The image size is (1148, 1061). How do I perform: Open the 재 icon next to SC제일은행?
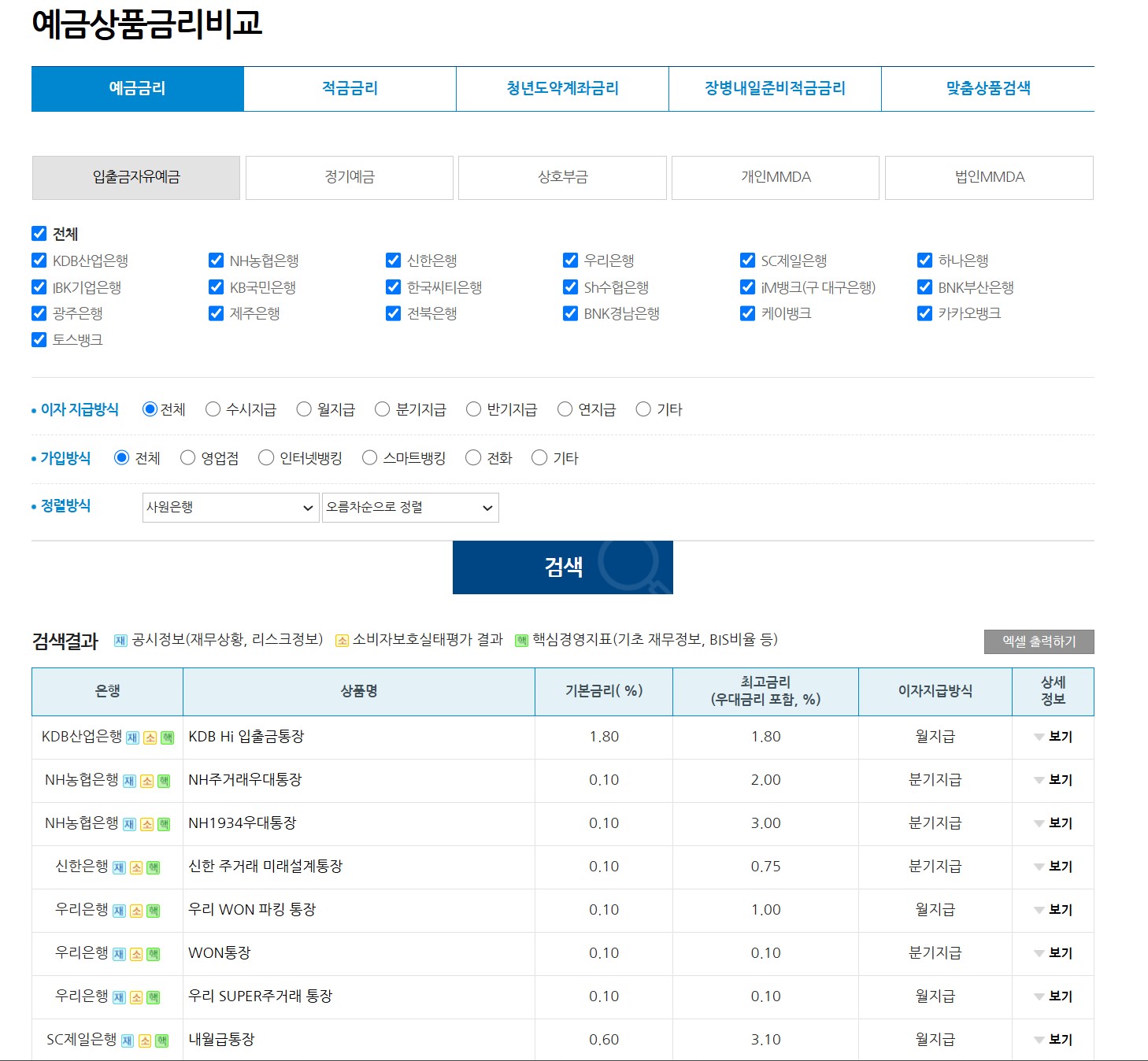coord(128,1041)
